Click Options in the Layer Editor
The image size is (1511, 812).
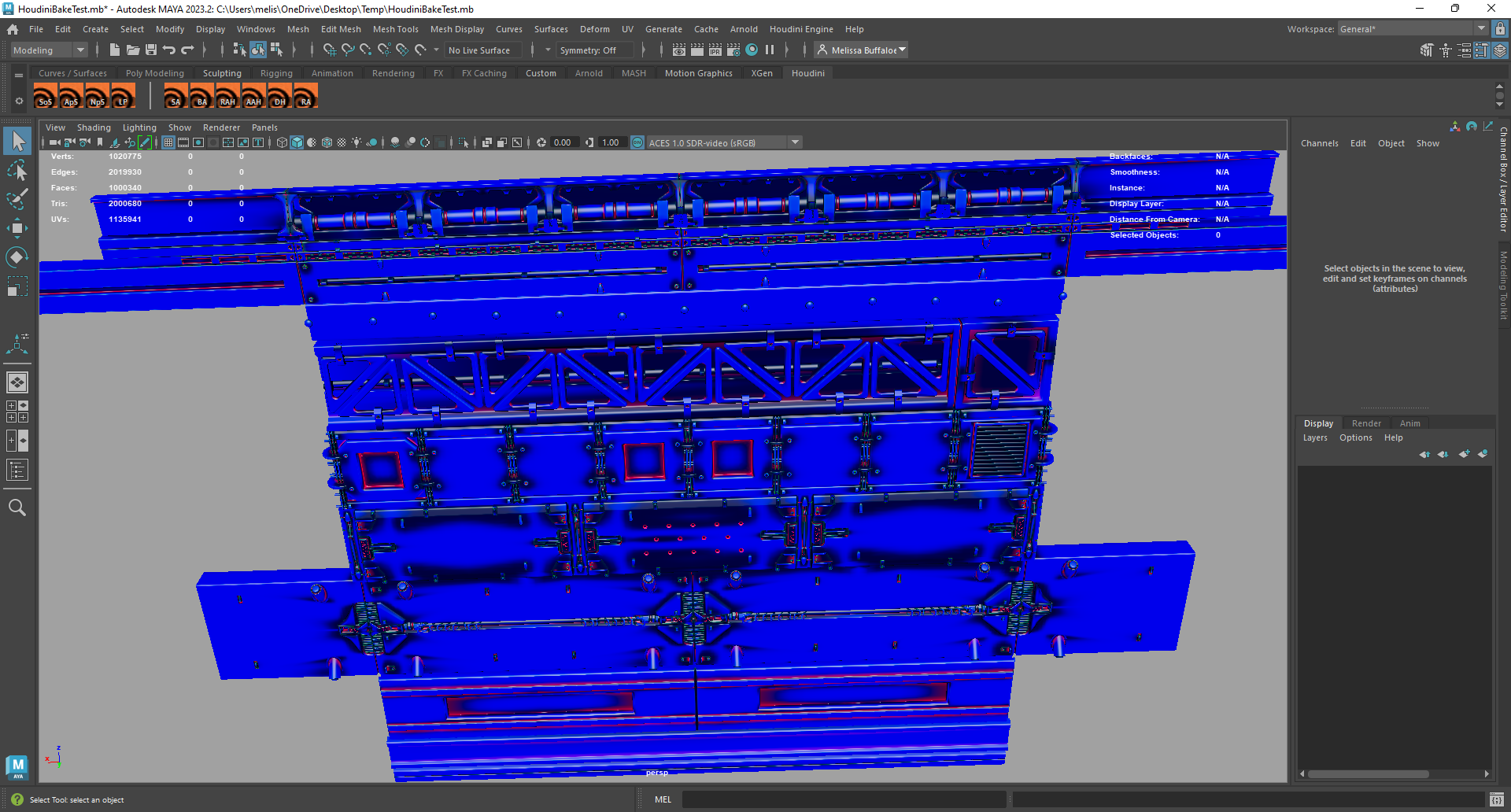click(1355, 437)
